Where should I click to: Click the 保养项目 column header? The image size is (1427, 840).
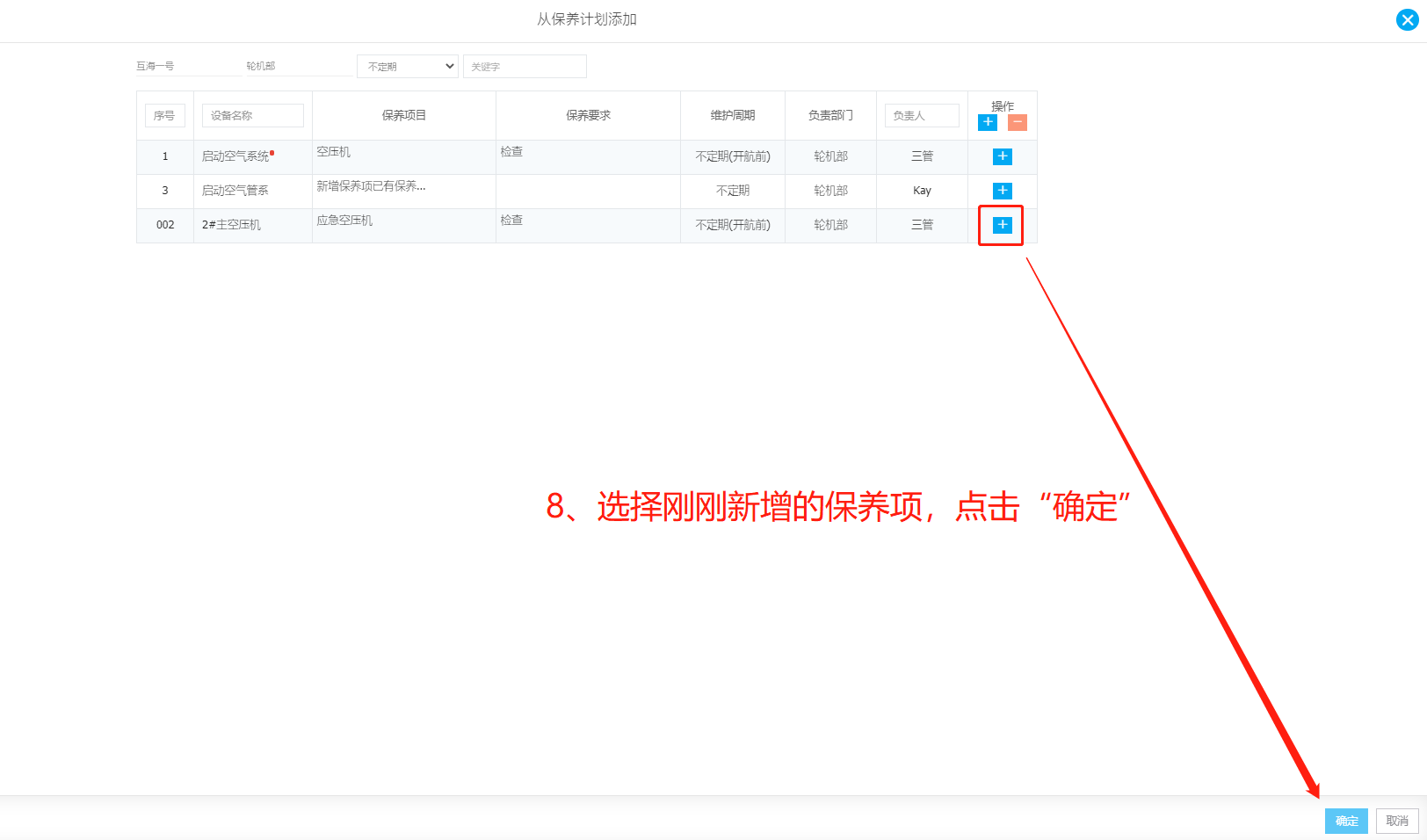[404, 115]
